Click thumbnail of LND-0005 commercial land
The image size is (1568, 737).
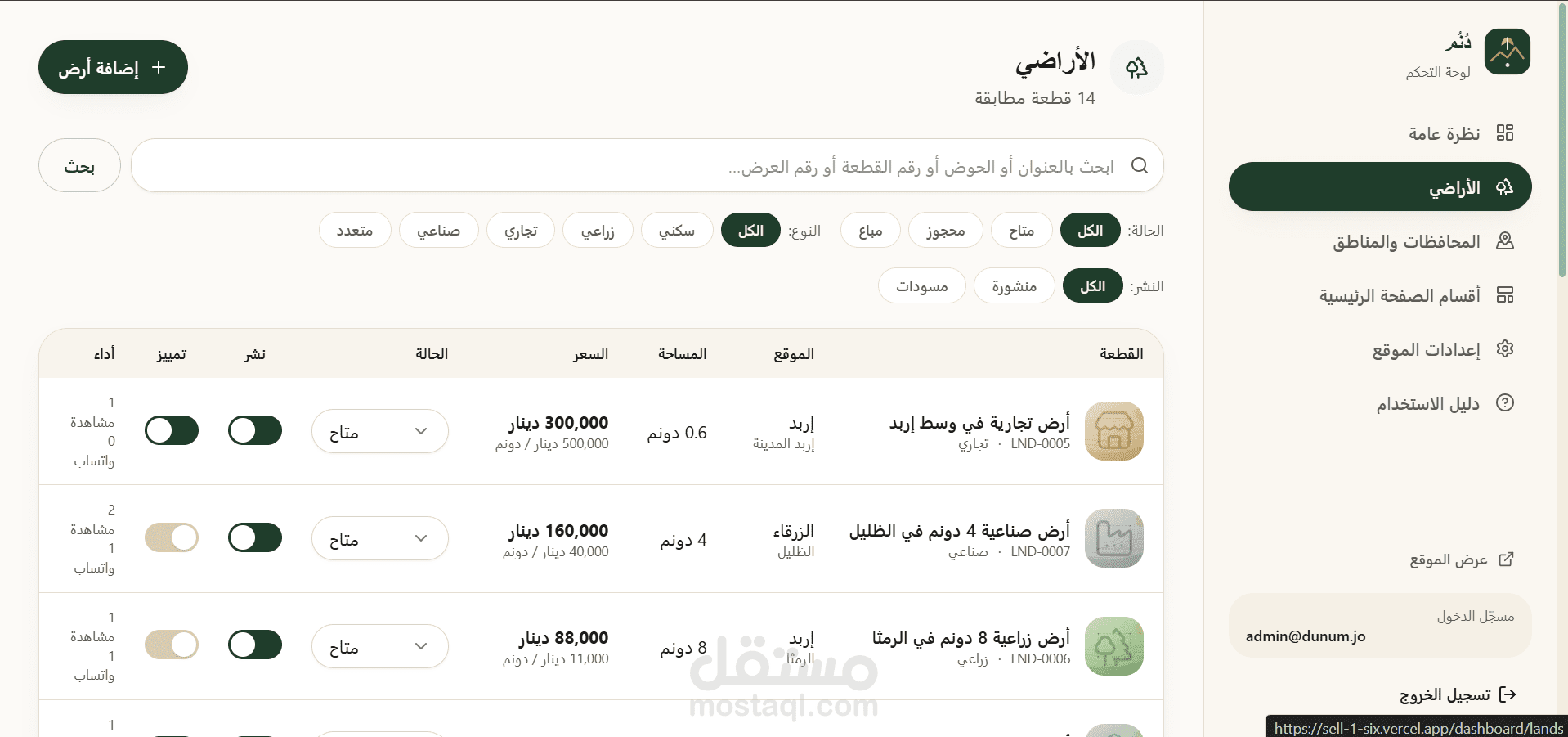coord(1113,431)
